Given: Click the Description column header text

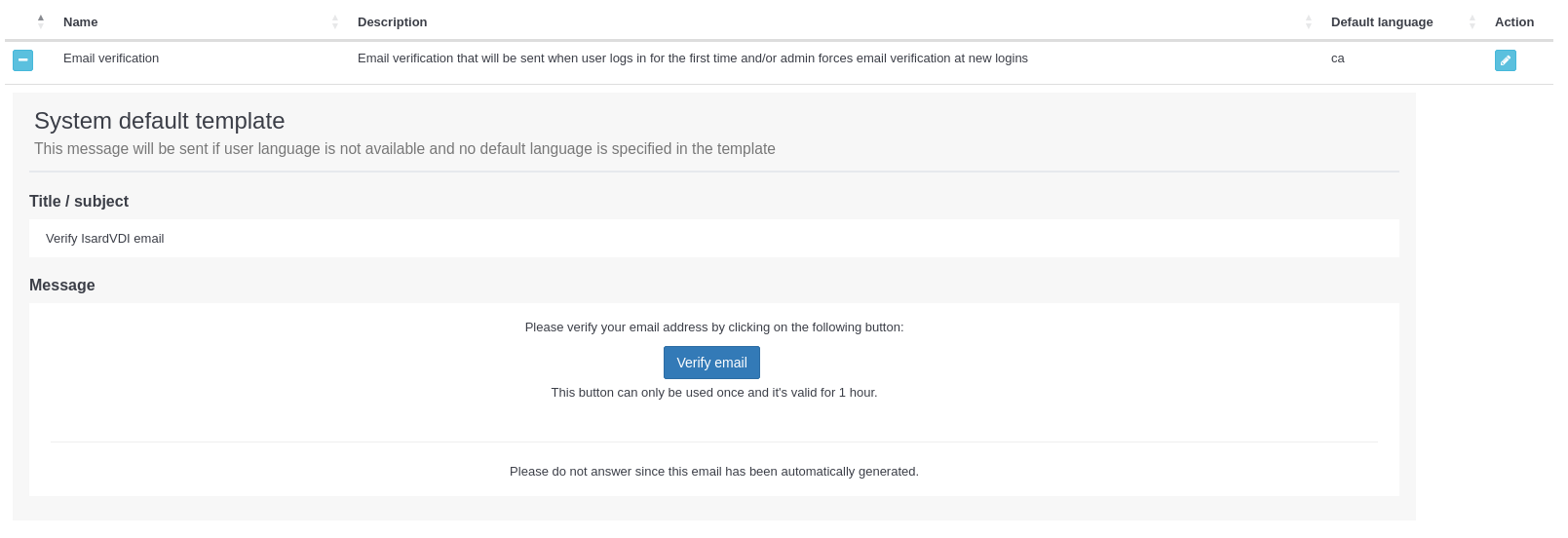Looking at the screenshot, I should 392,21.
